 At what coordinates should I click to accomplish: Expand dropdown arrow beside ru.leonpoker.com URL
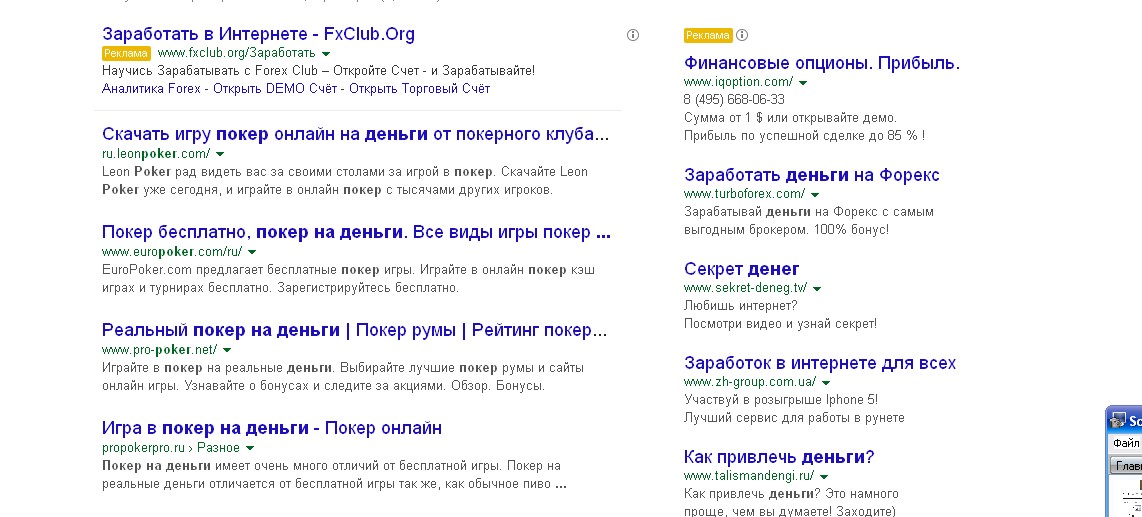(x=220, y=154)
